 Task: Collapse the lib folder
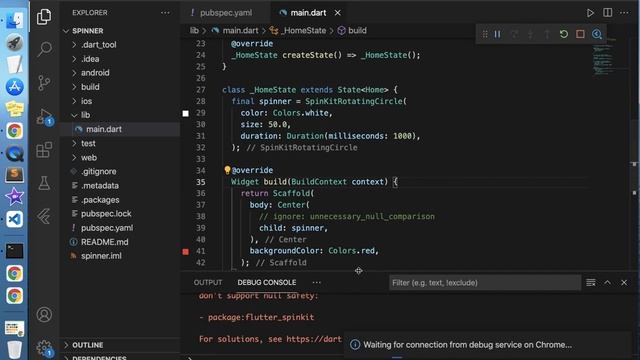(120, 115)
